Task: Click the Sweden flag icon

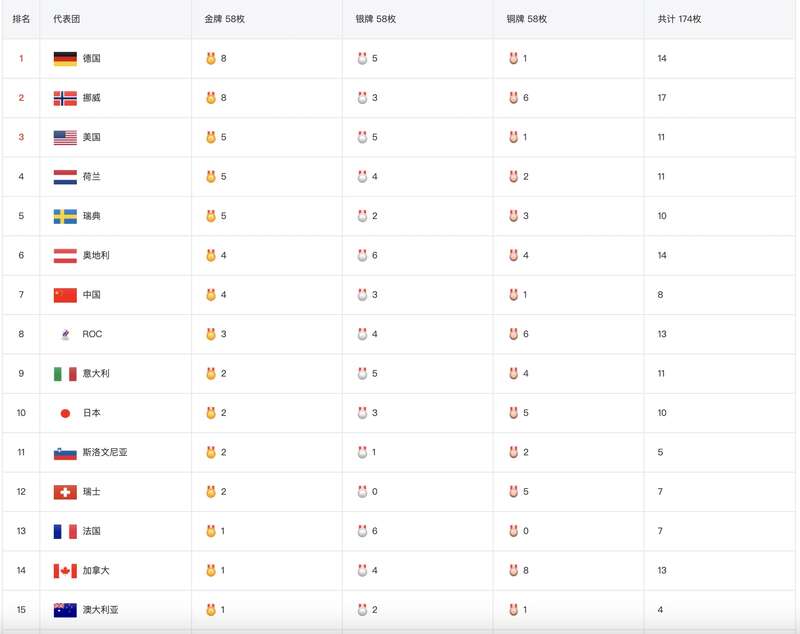Action: point(65,217)
